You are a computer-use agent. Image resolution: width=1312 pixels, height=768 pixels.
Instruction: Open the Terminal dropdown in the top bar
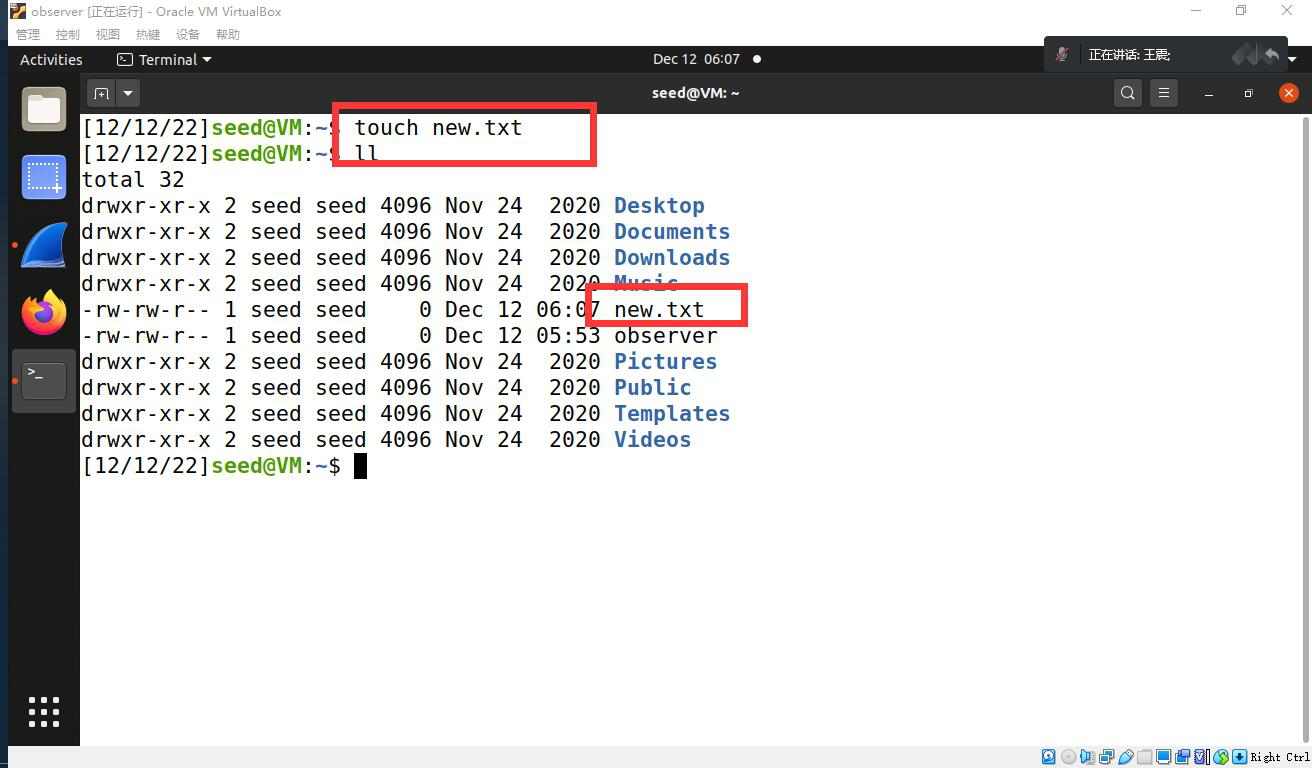point(163,59)
